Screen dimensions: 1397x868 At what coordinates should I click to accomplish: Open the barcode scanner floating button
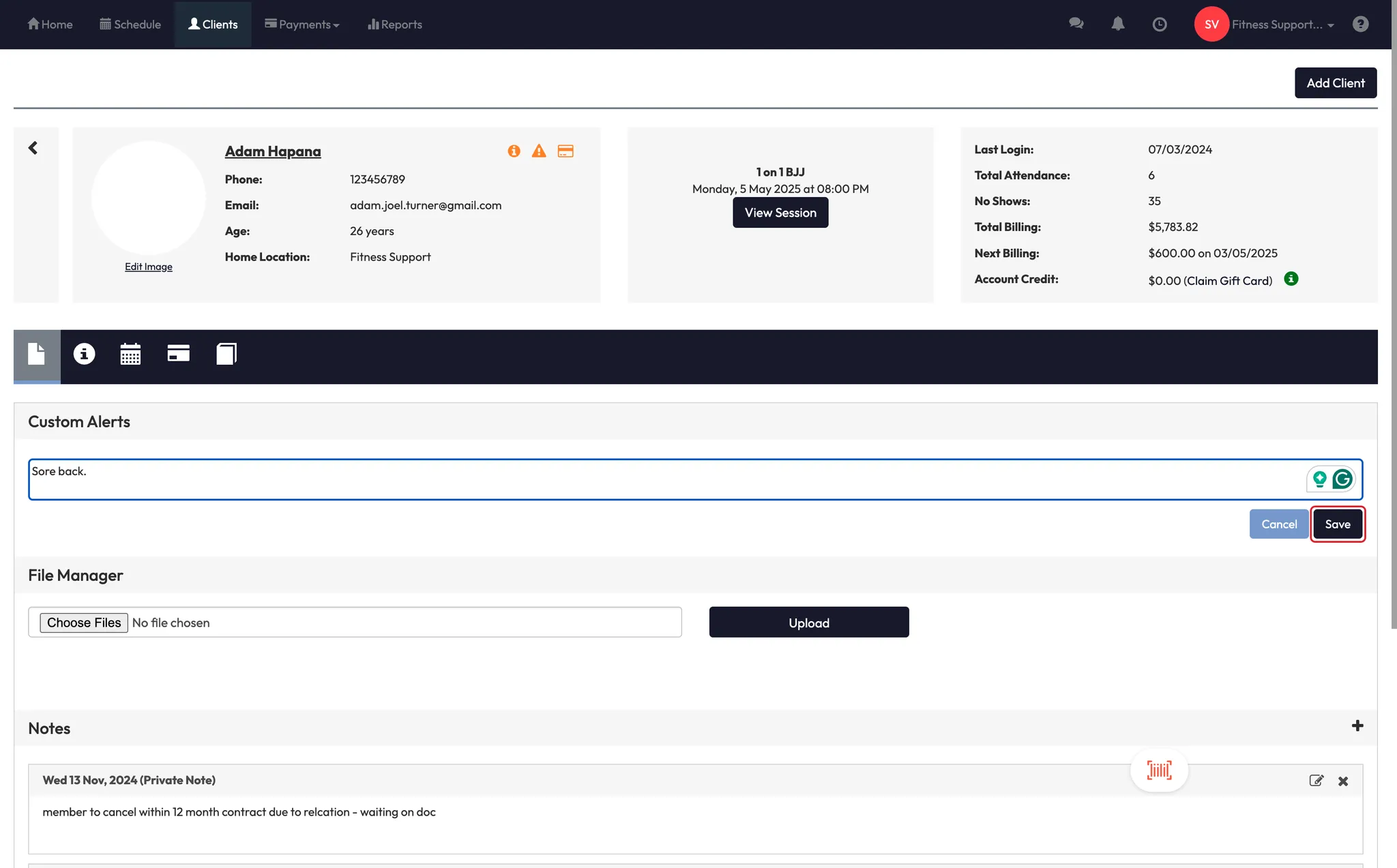click(x=1159, y=770)
